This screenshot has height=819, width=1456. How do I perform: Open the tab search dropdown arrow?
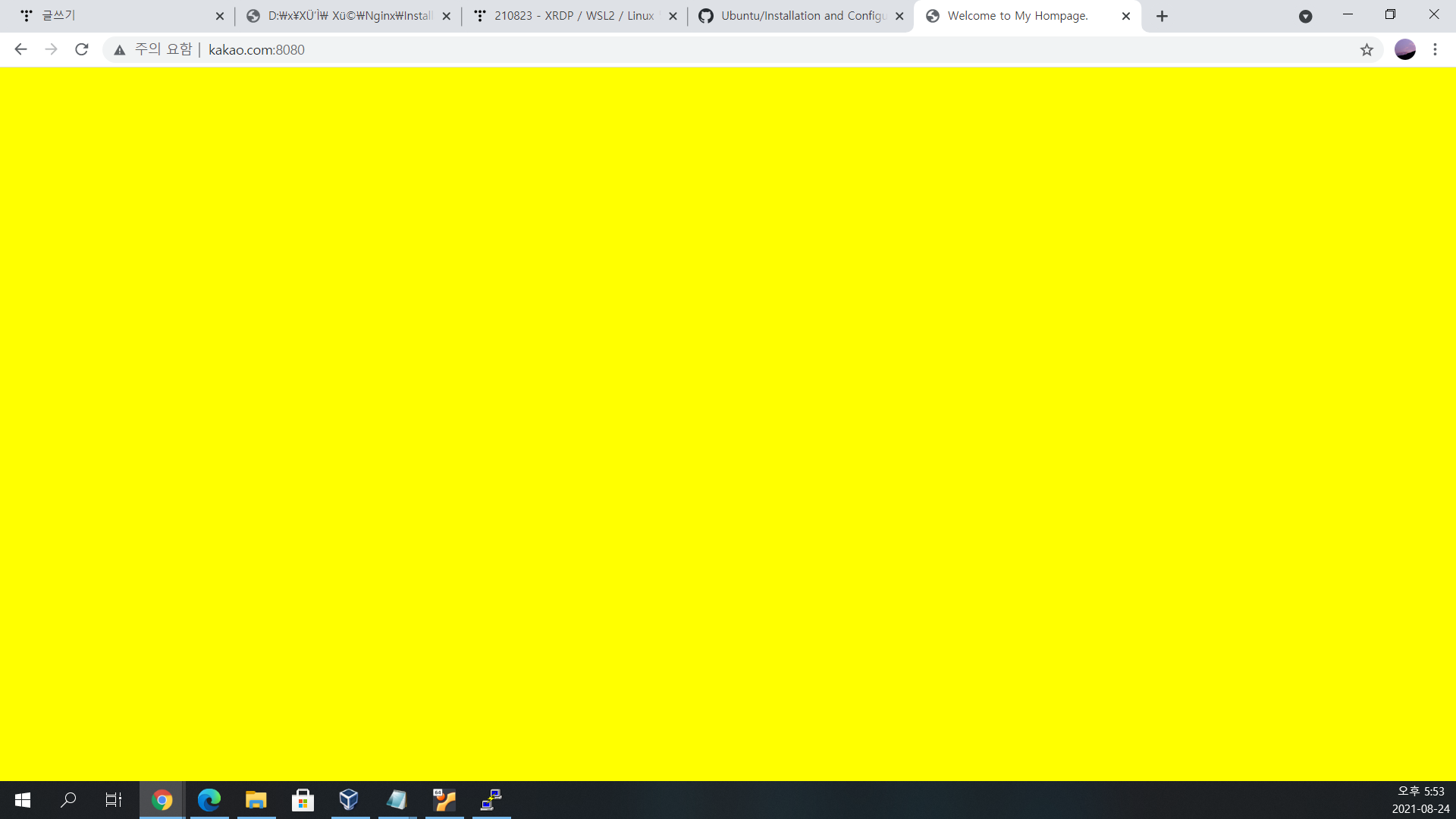[1305, 16]
